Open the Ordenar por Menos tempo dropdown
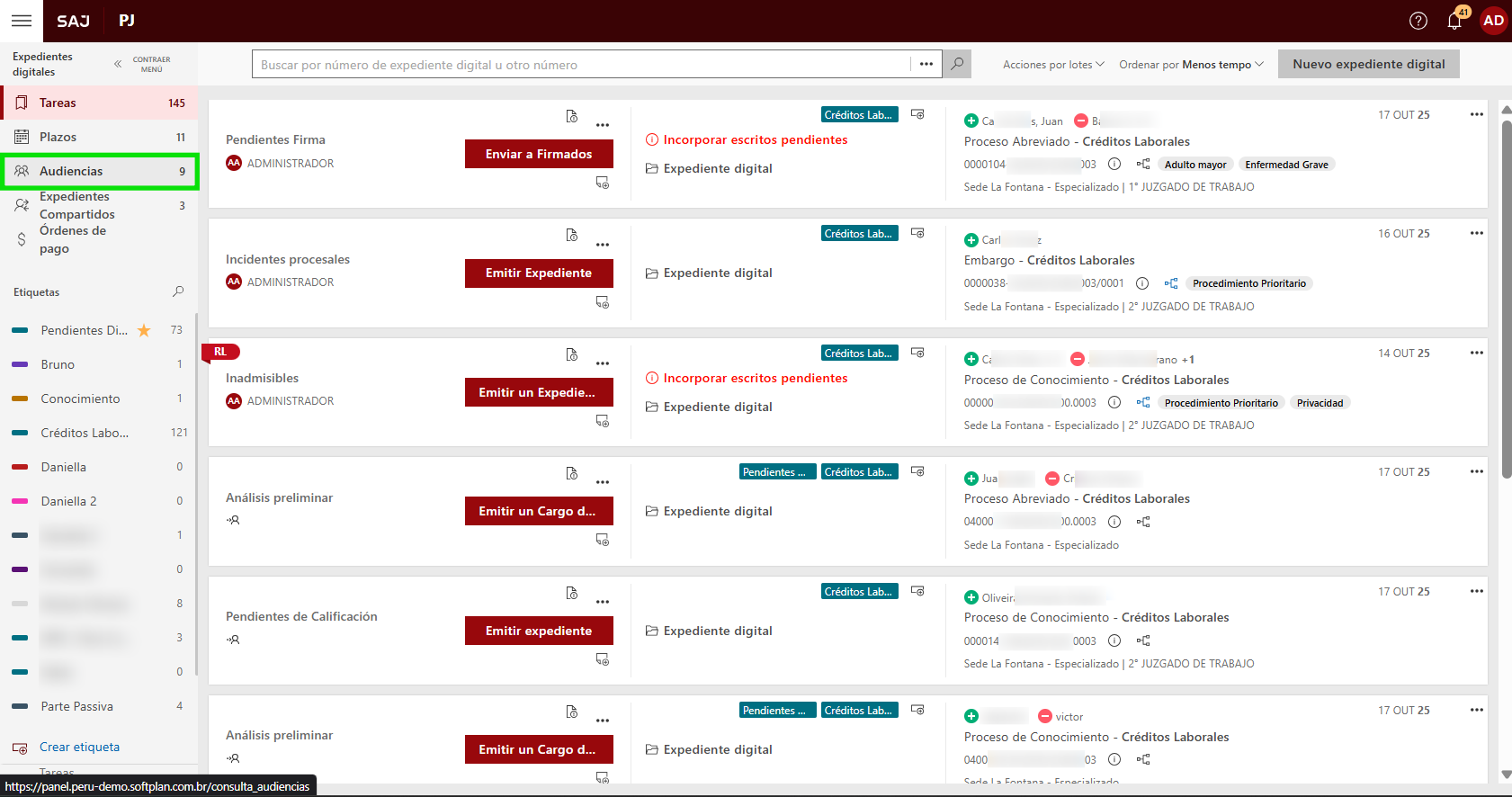 (1191, 65)
